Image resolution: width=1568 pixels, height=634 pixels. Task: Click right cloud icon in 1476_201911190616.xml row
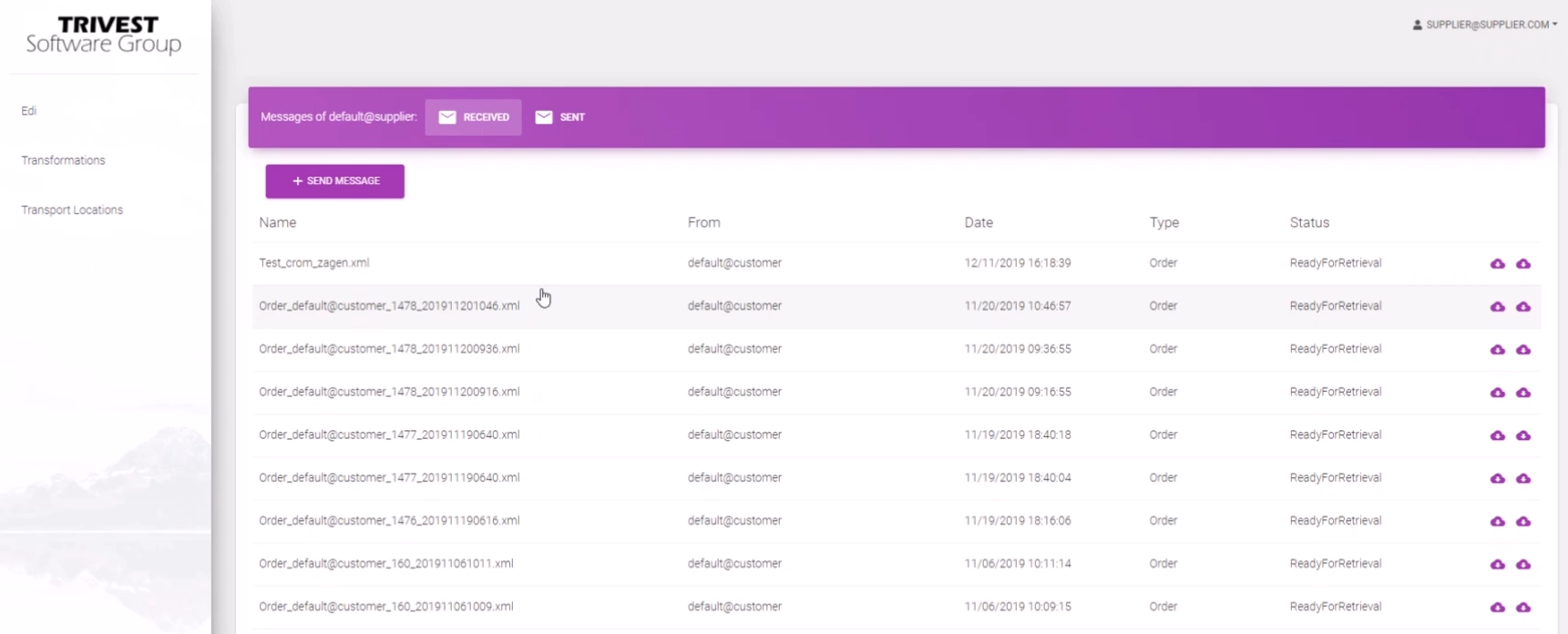click(1522, 521)
